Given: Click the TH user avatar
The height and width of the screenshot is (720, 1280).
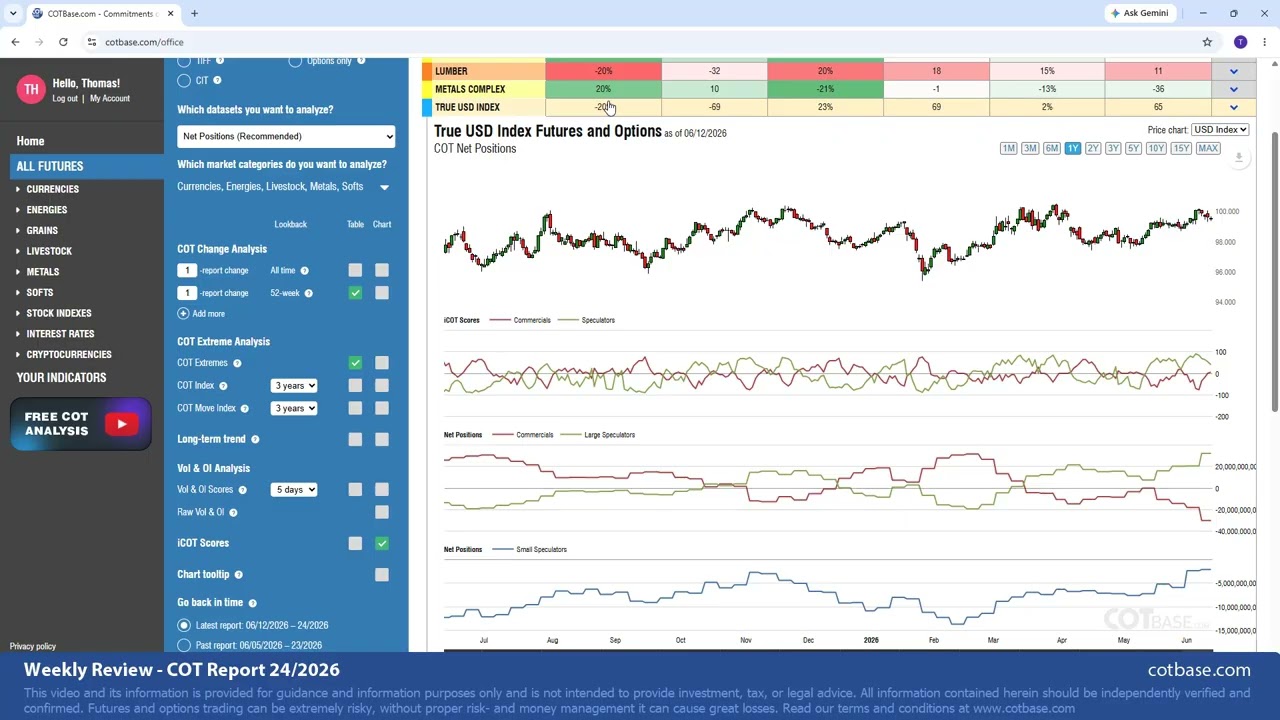Looking at the screenshot, I should coord(31,89).
